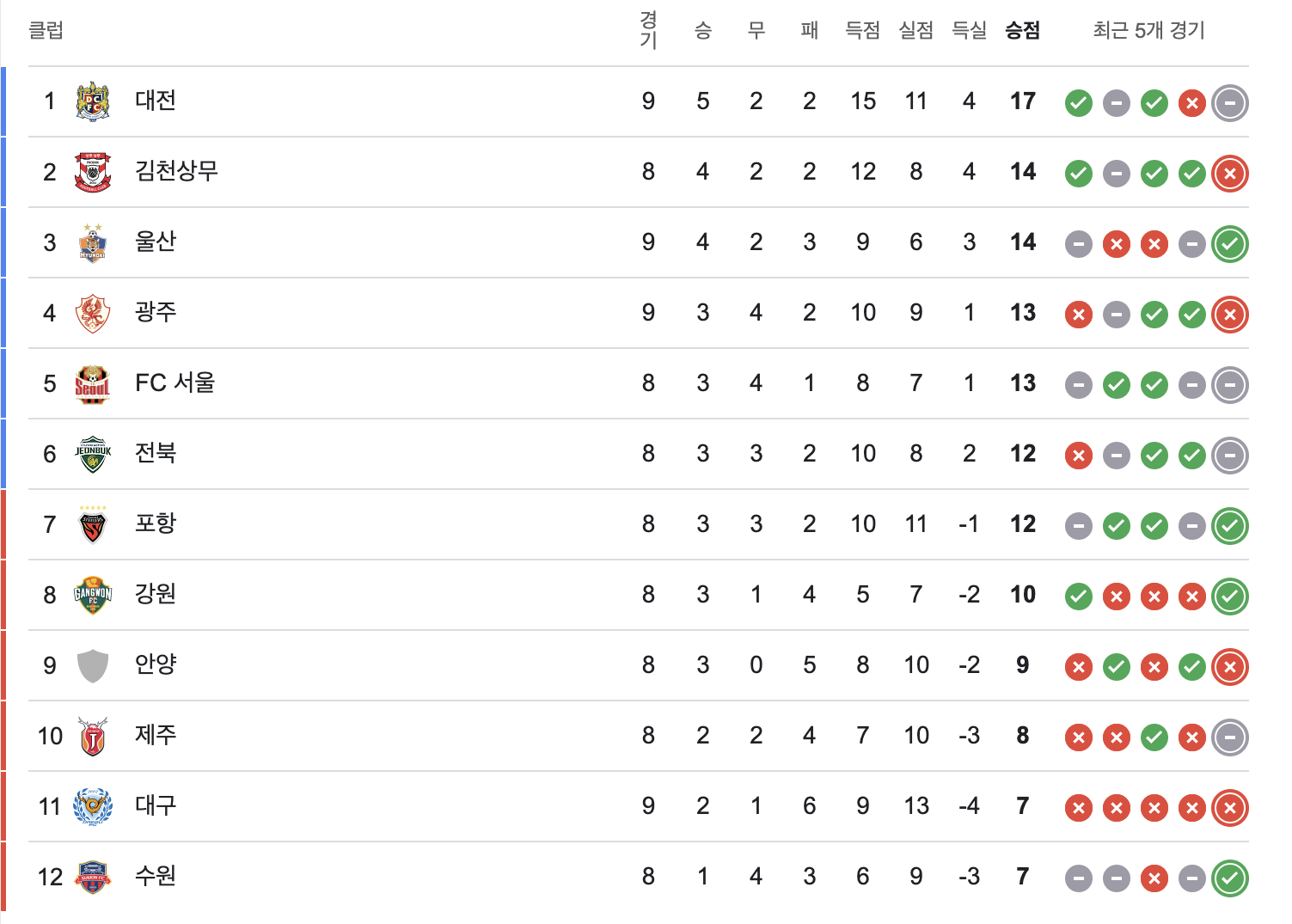Click 울산's most recent win icon
Screen dimensions: 1292x924
[x=1230, y=244]
